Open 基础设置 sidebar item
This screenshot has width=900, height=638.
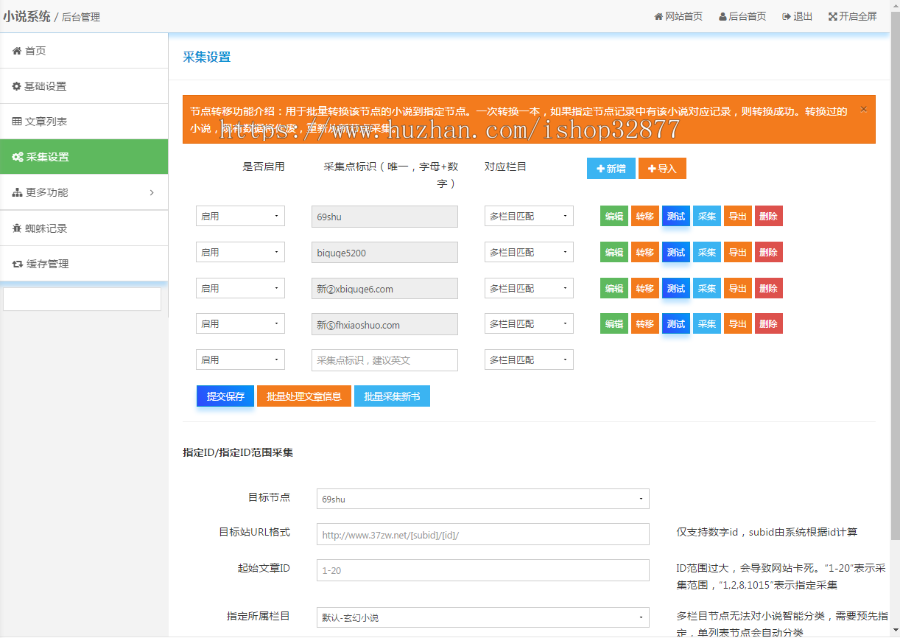tap(84, 86)
